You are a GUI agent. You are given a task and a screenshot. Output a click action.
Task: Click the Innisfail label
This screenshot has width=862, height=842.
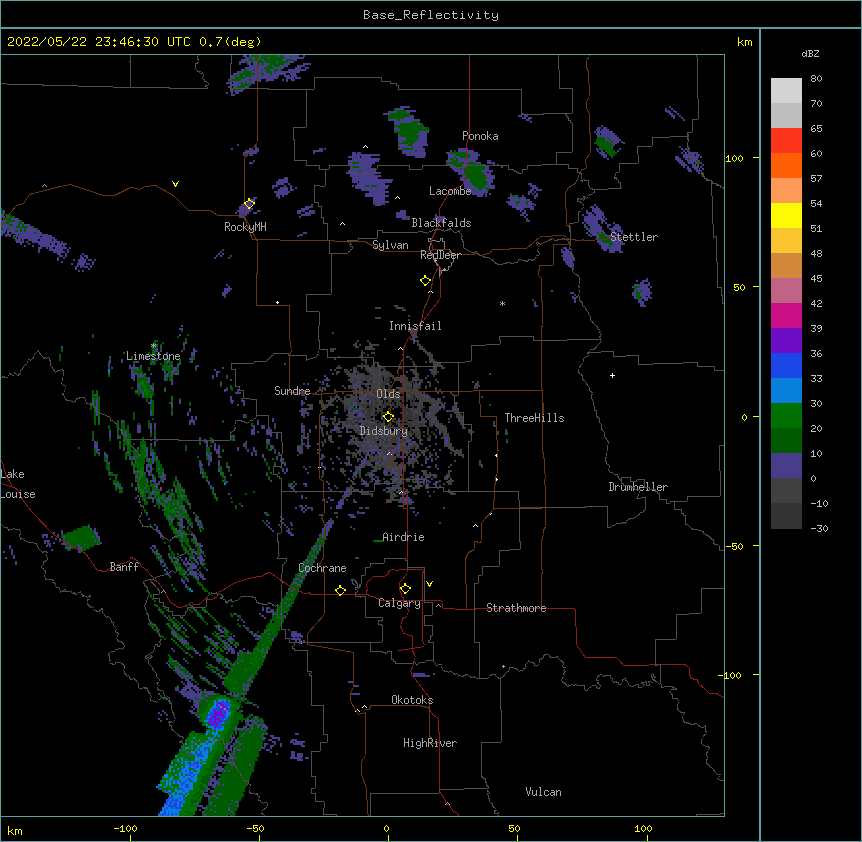click(415, 326)
